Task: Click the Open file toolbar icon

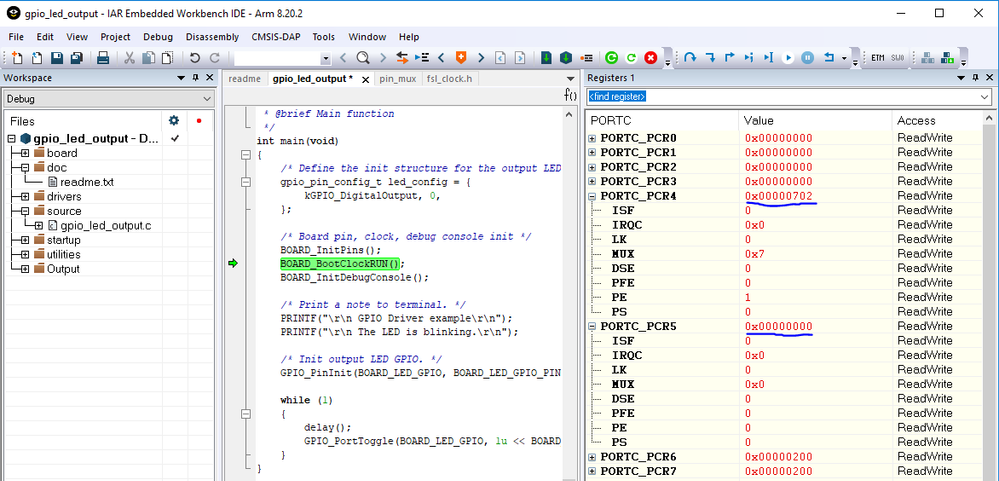Action: pos(37,58)
